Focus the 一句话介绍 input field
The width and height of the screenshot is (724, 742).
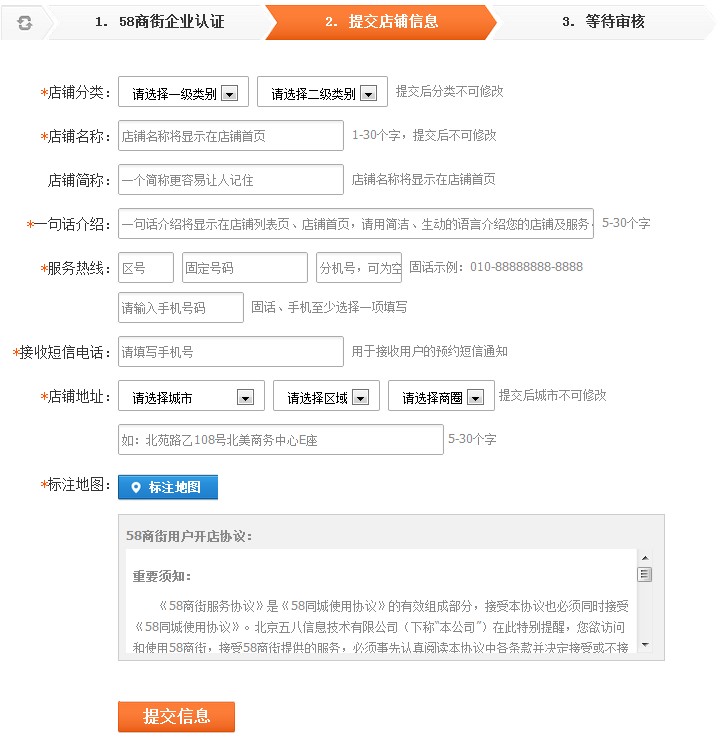[x=355, y=224]
